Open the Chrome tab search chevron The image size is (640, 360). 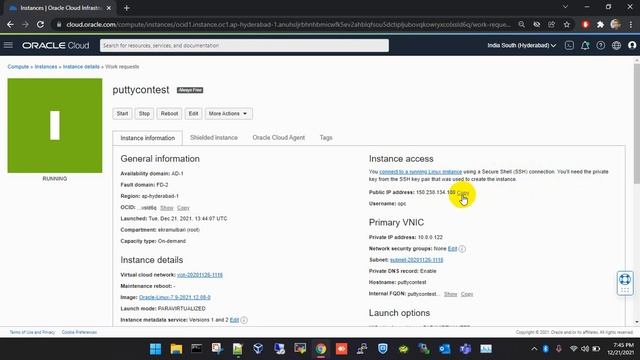(565, 7)
